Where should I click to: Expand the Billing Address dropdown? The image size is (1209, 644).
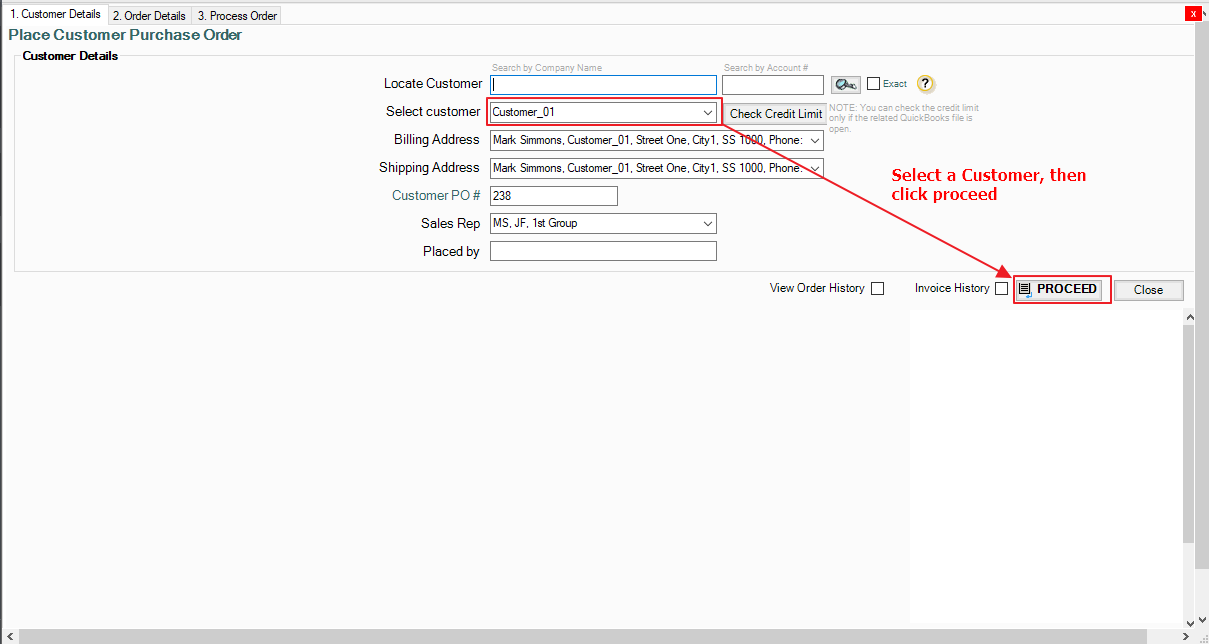click(815, 141)
